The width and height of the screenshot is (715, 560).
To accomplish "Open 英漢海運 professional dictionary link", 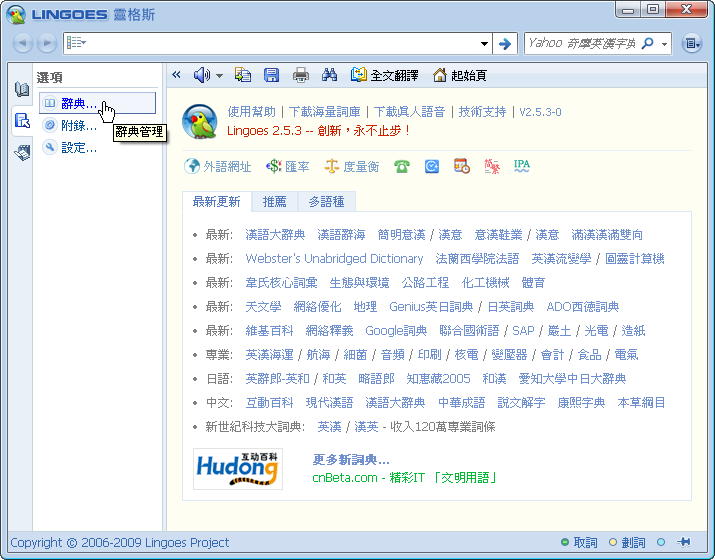I will tap(269, 354).
